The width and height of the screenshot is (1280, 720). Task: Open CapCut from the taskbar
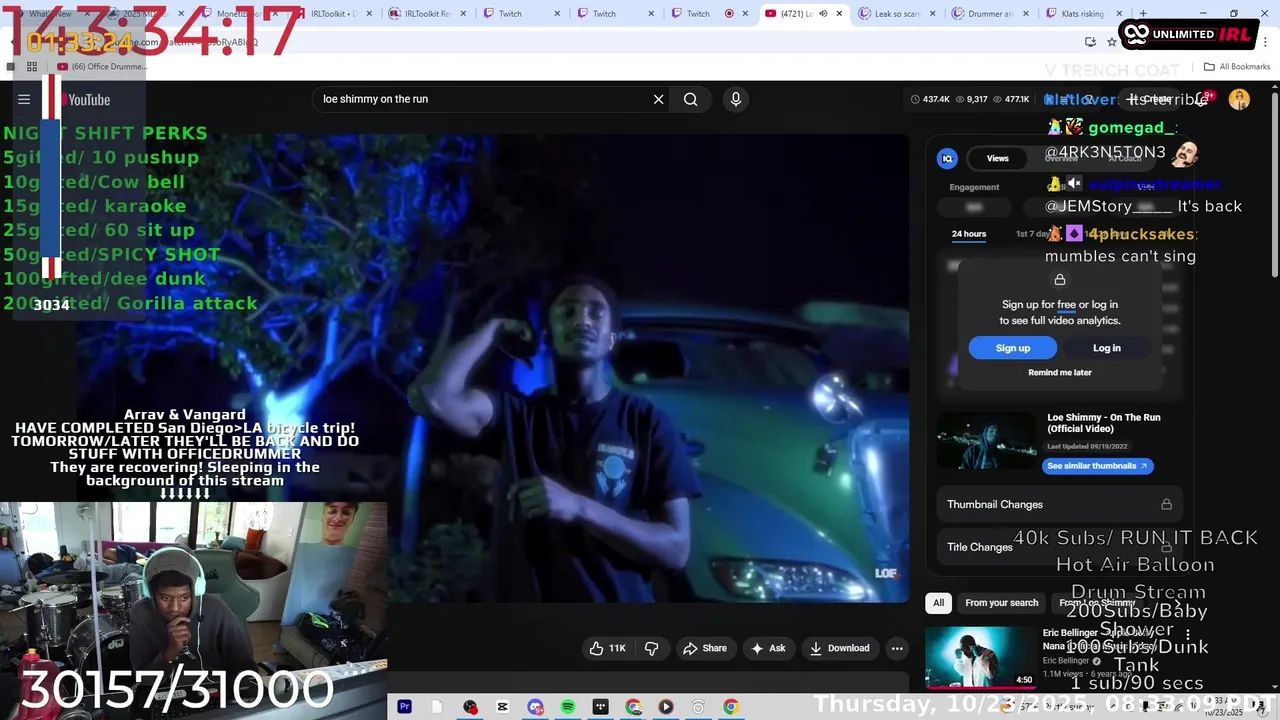[x=502, y=707]
